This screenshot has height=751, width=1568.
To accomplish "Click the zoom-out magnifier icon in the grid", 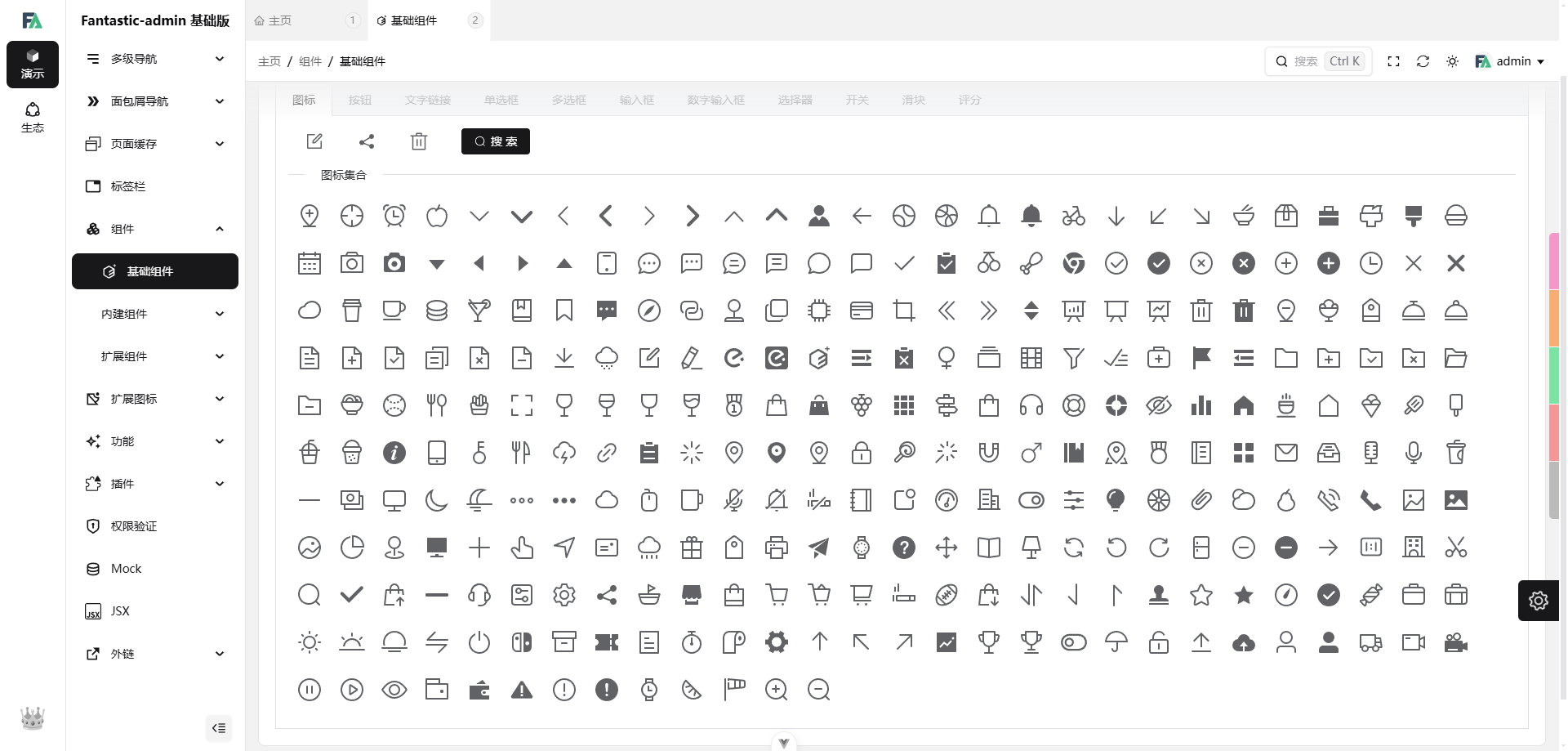I will pyautogui.click(x=819, y=690).
